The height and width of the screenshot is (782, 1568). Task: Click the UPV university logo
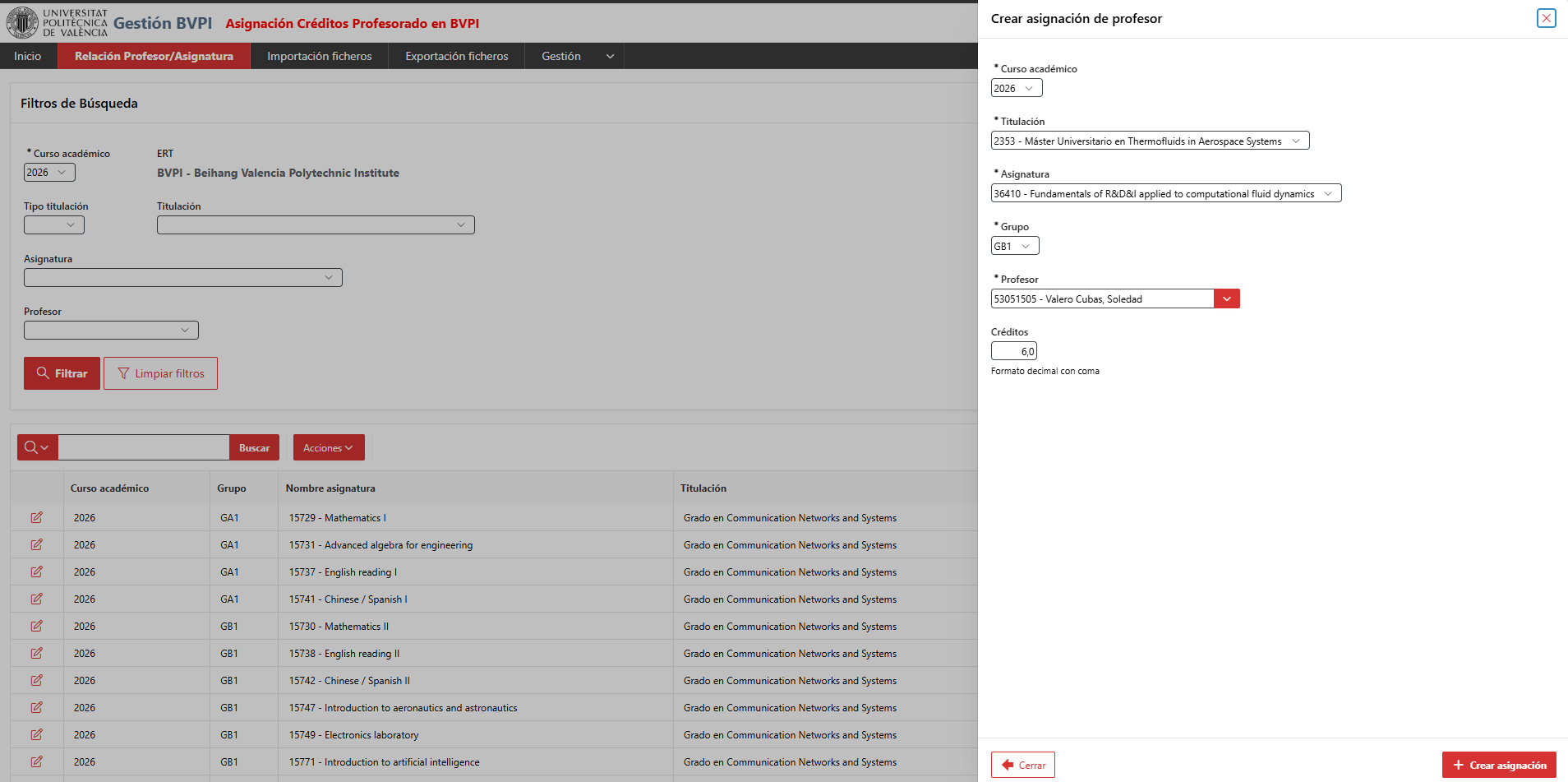22,23
